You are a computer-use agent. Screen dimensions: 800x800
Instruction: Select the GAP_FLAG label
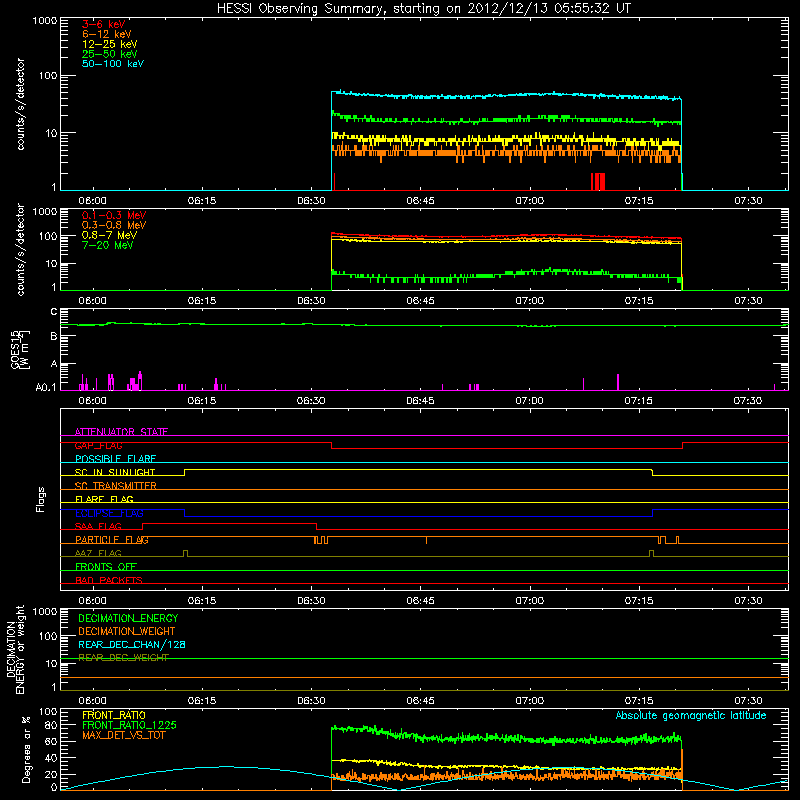tap(98, 445)
